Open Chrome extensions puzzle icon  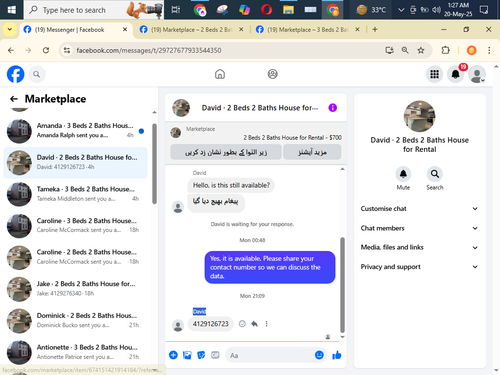tap(445, 50)
